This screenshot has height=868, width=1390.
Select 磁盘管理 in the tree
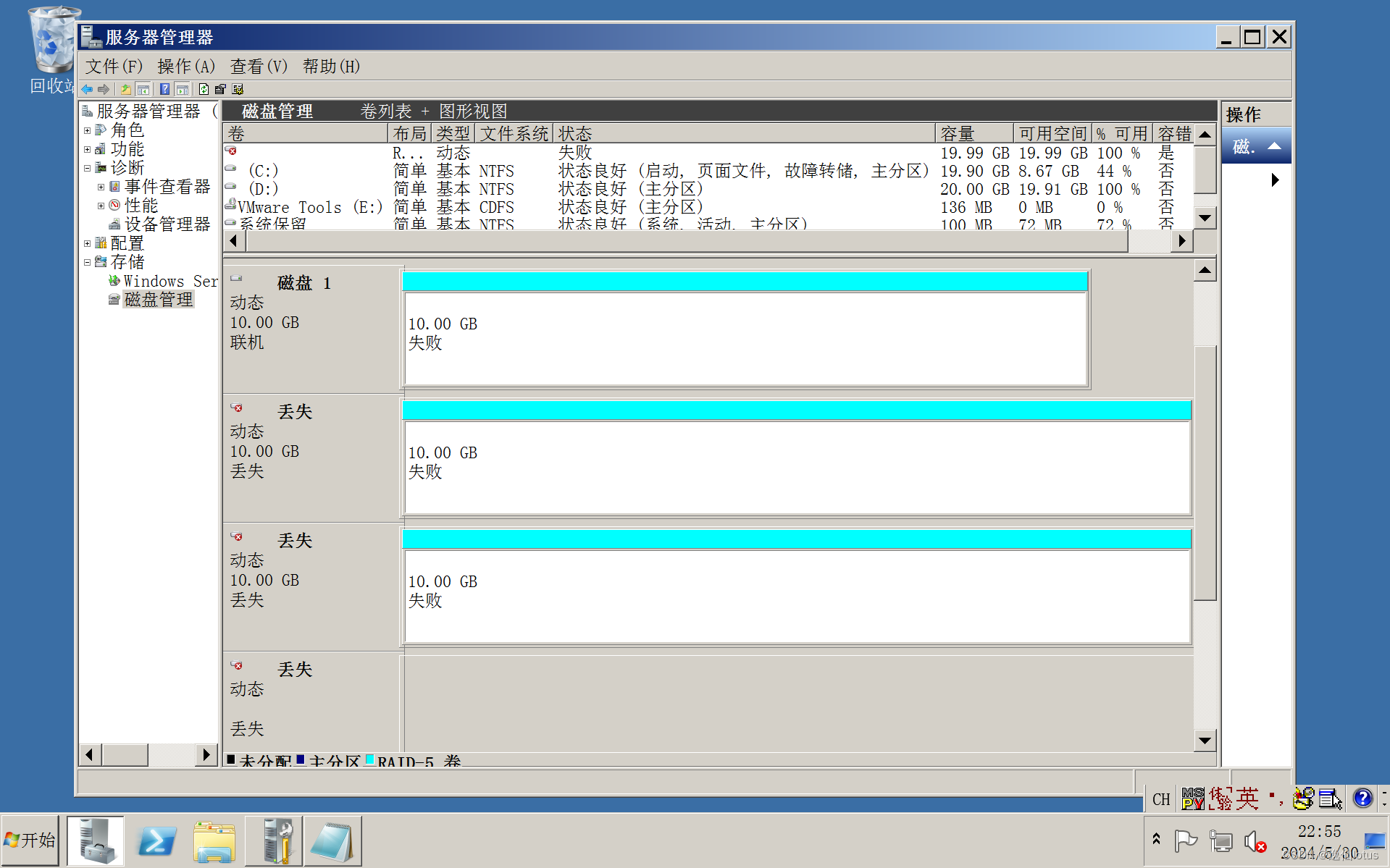[159, 300]
